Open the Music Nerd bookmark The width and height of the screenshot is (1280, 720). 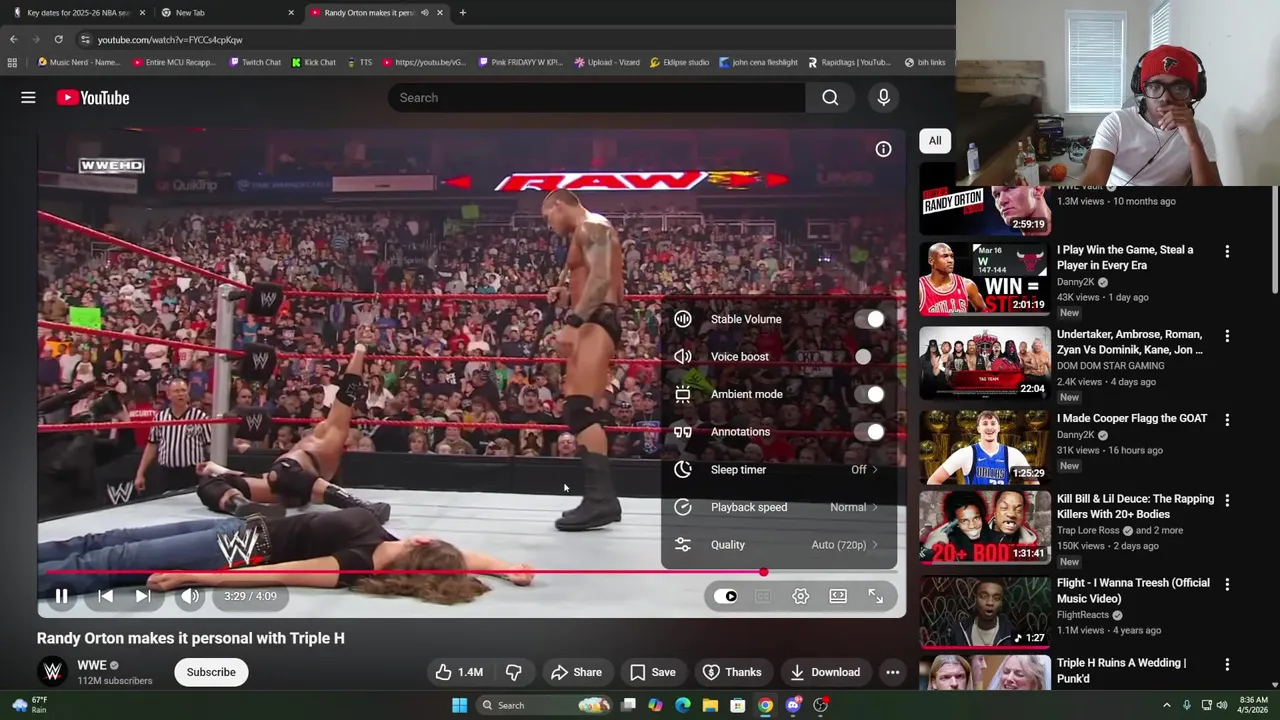coord(79,62)
